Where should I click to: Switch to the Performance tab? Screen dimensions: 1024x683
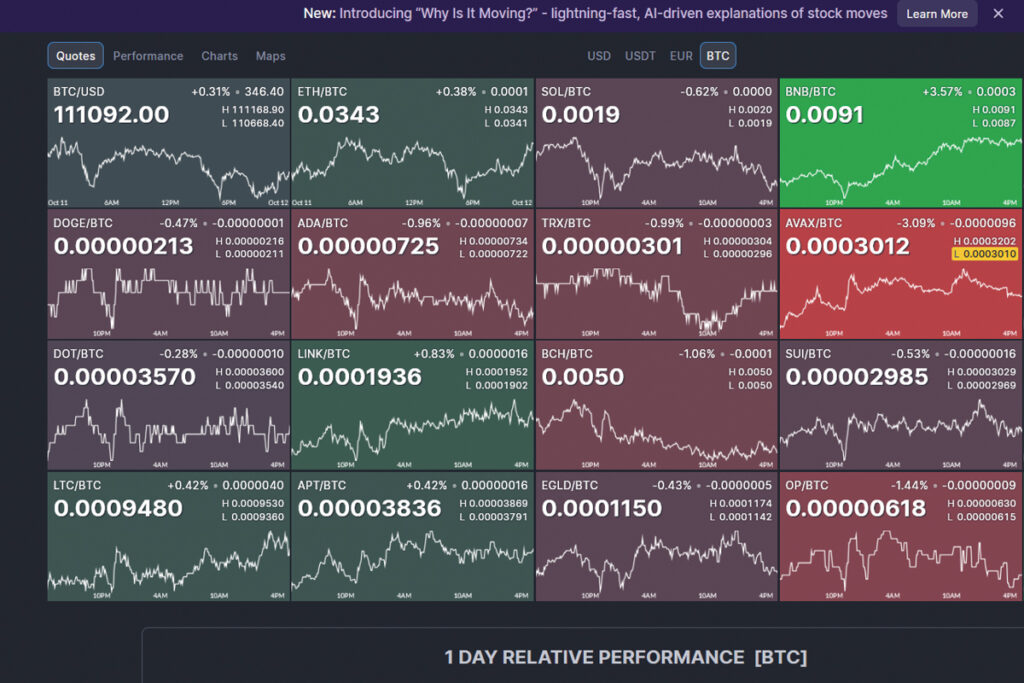148,56
